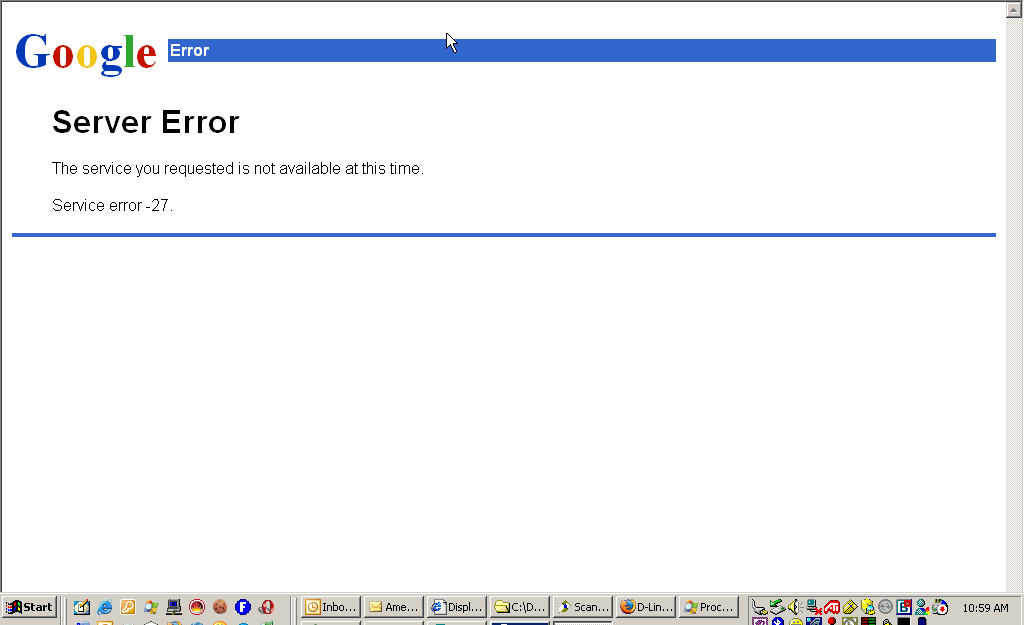Viewport: 1024px width, 625px height.
Task: Switch to the Displ... taskbar window
Action: click(457, 607)
